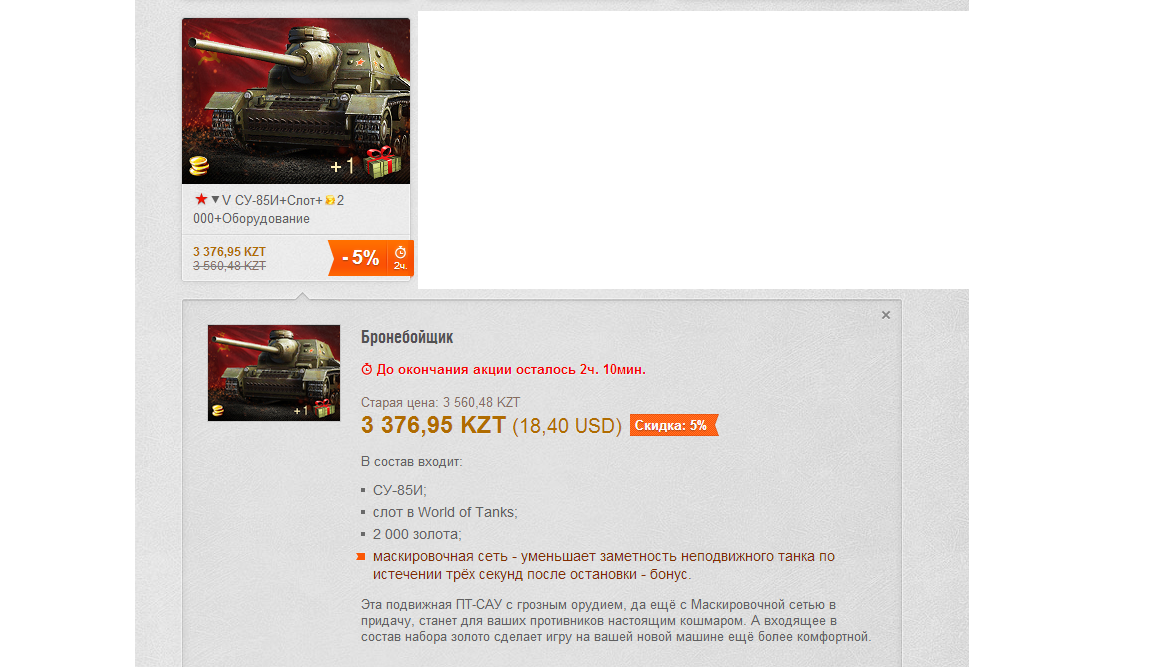This screenshot has height=667, width=1152.
Task: Click the слот в World of Tanks list item
Action: click(445, 512)
